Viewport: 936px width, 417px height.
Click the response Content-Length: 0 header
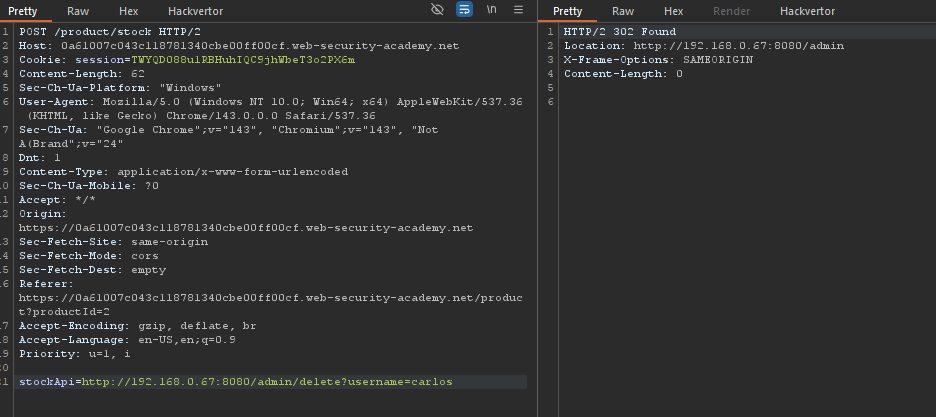[x=623, y=74]
